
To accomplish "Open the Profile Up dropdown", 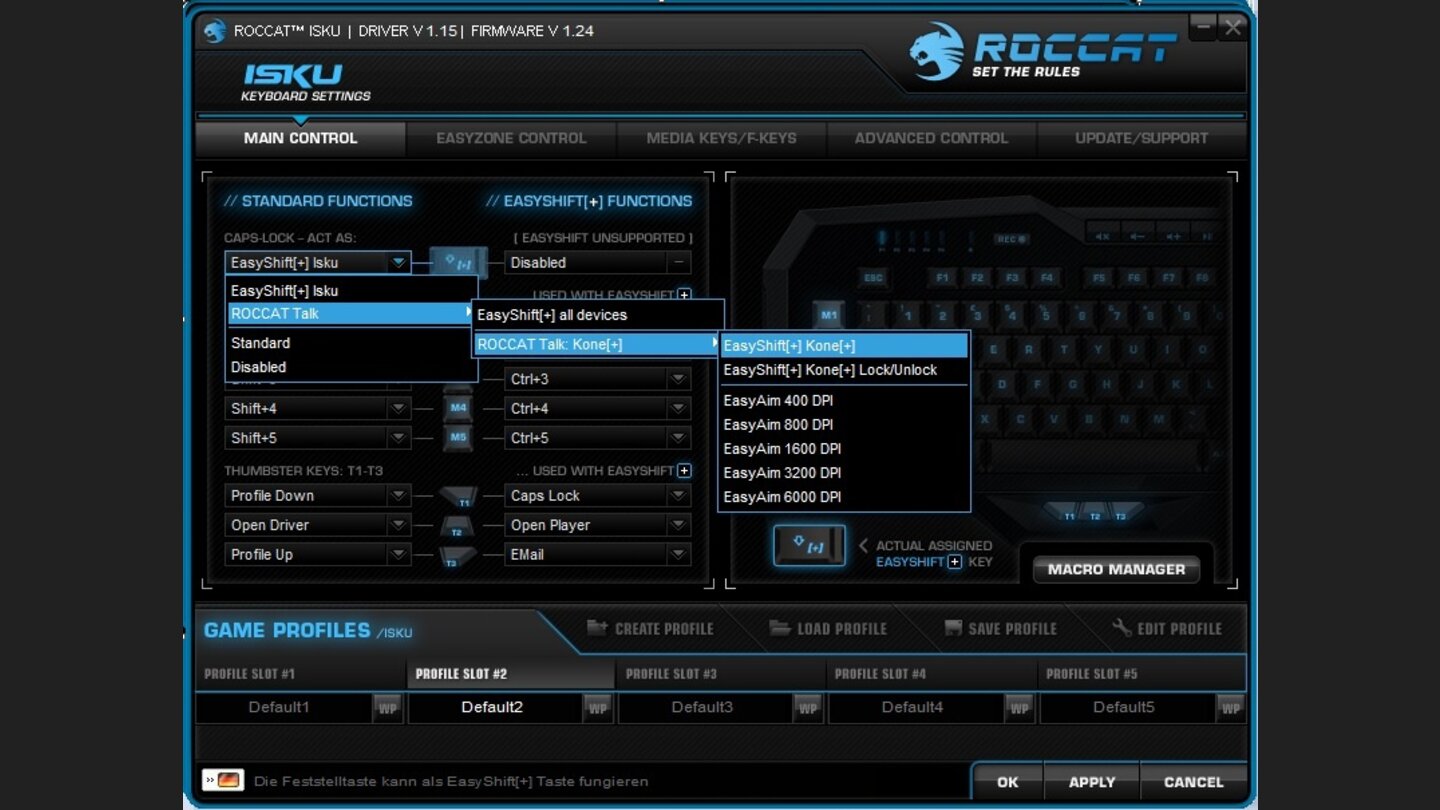I will [318, 554].
